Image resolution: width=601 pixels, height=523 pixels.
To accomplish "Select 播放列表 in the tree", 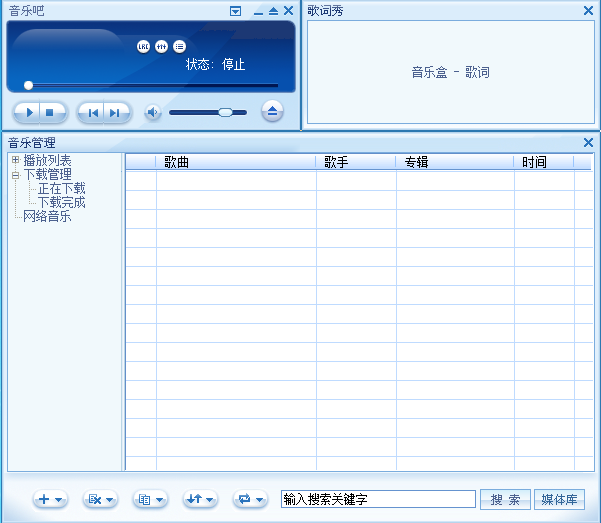I will point(47,160).
